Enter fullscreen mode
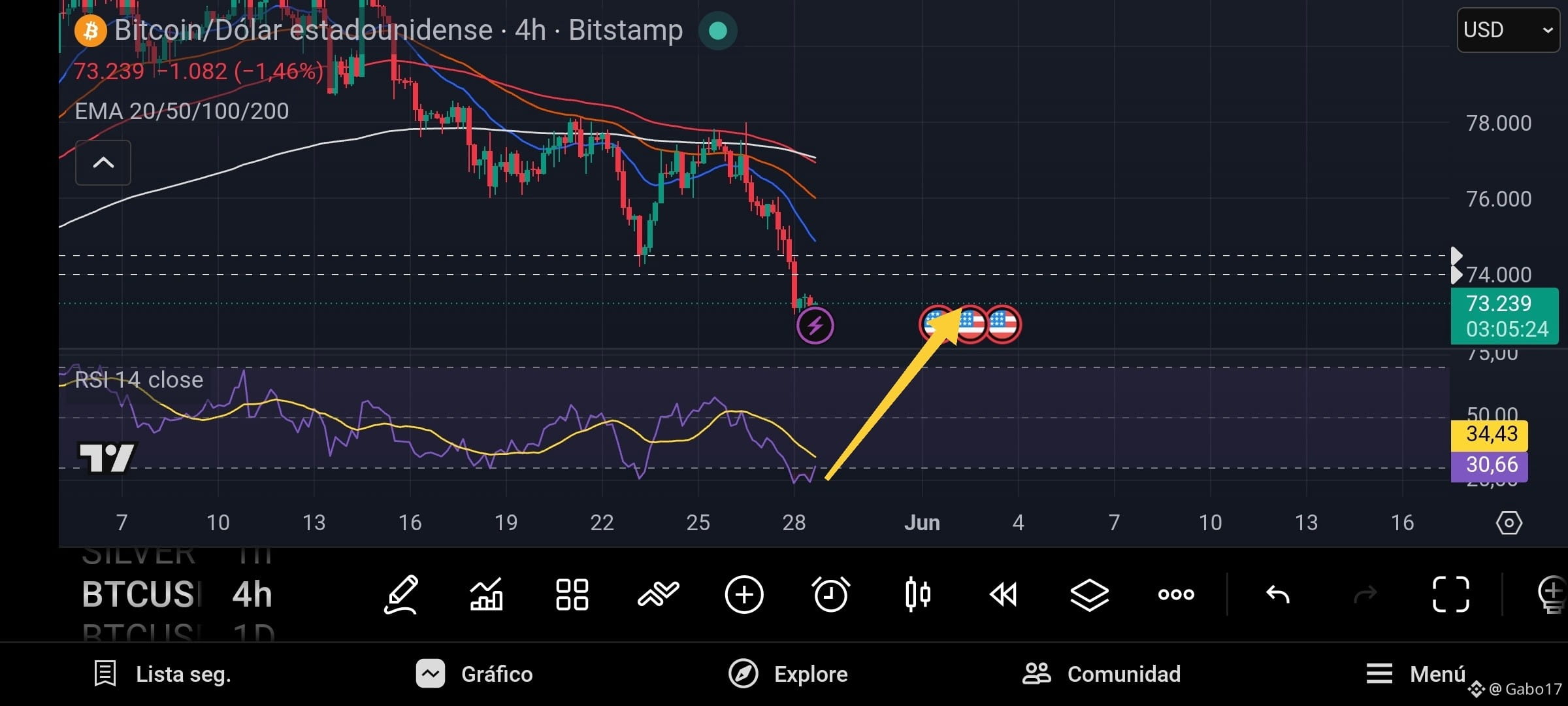This screenshot has width=1568, height=706. click(1451, 594)
